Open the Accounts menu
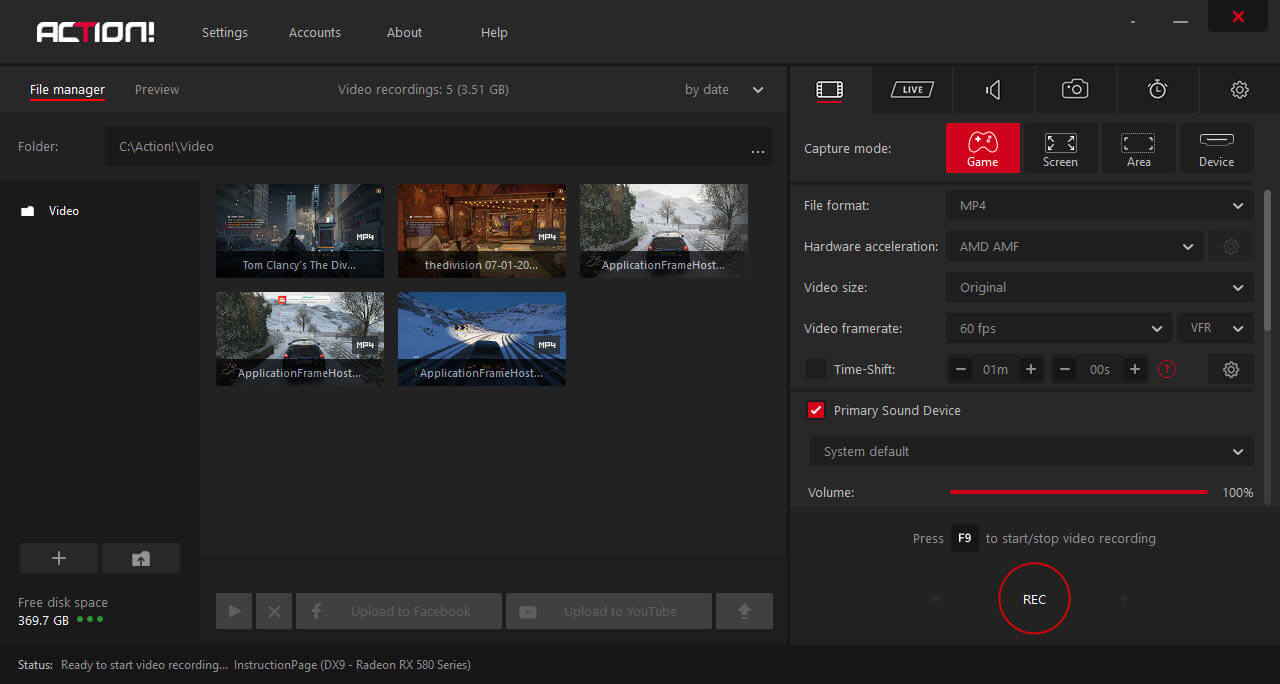 click(315, 33)
